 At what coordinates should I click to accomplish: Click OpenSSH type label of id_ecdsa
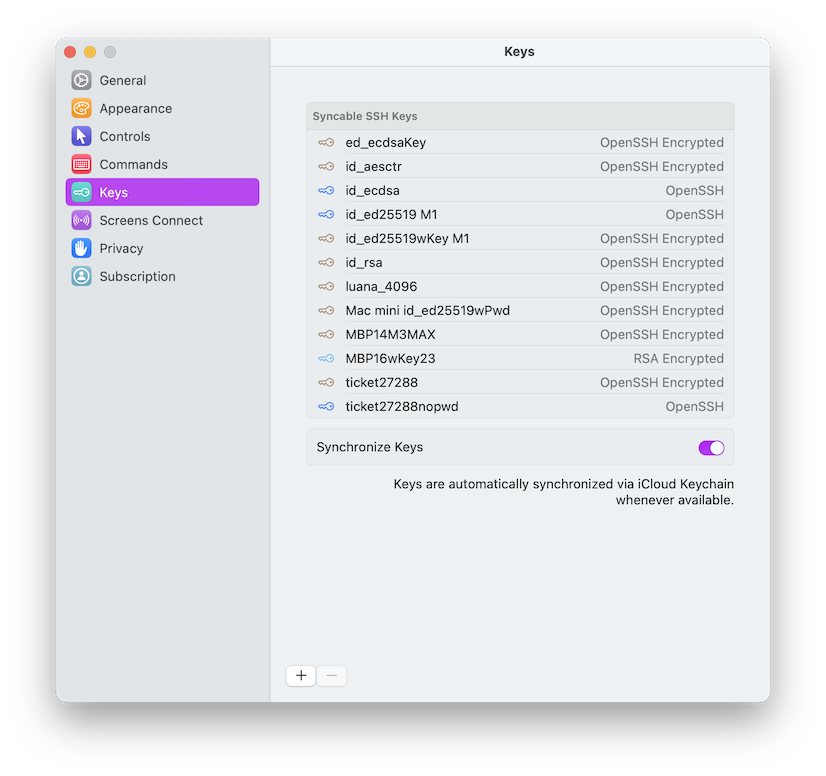[694, 190]
